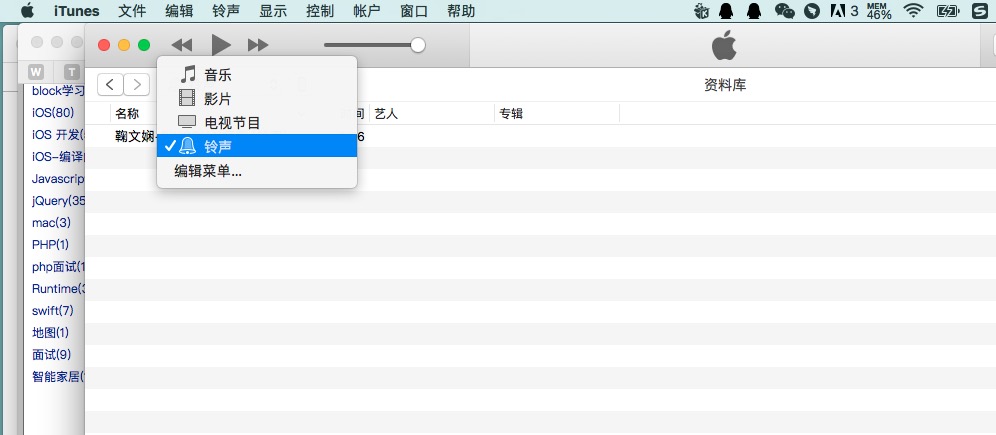The image size is (996, 435).
Task: Open the 编辑 menu in menu bar
Action: 179,11
